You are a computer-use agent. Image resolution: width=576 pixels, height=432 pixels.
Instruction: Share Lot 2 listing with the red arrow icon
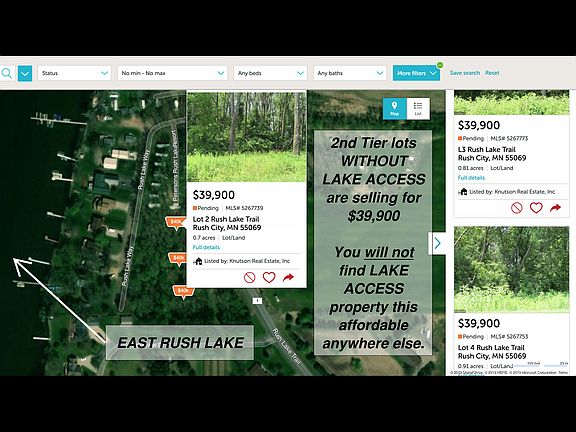coord(288,277)
